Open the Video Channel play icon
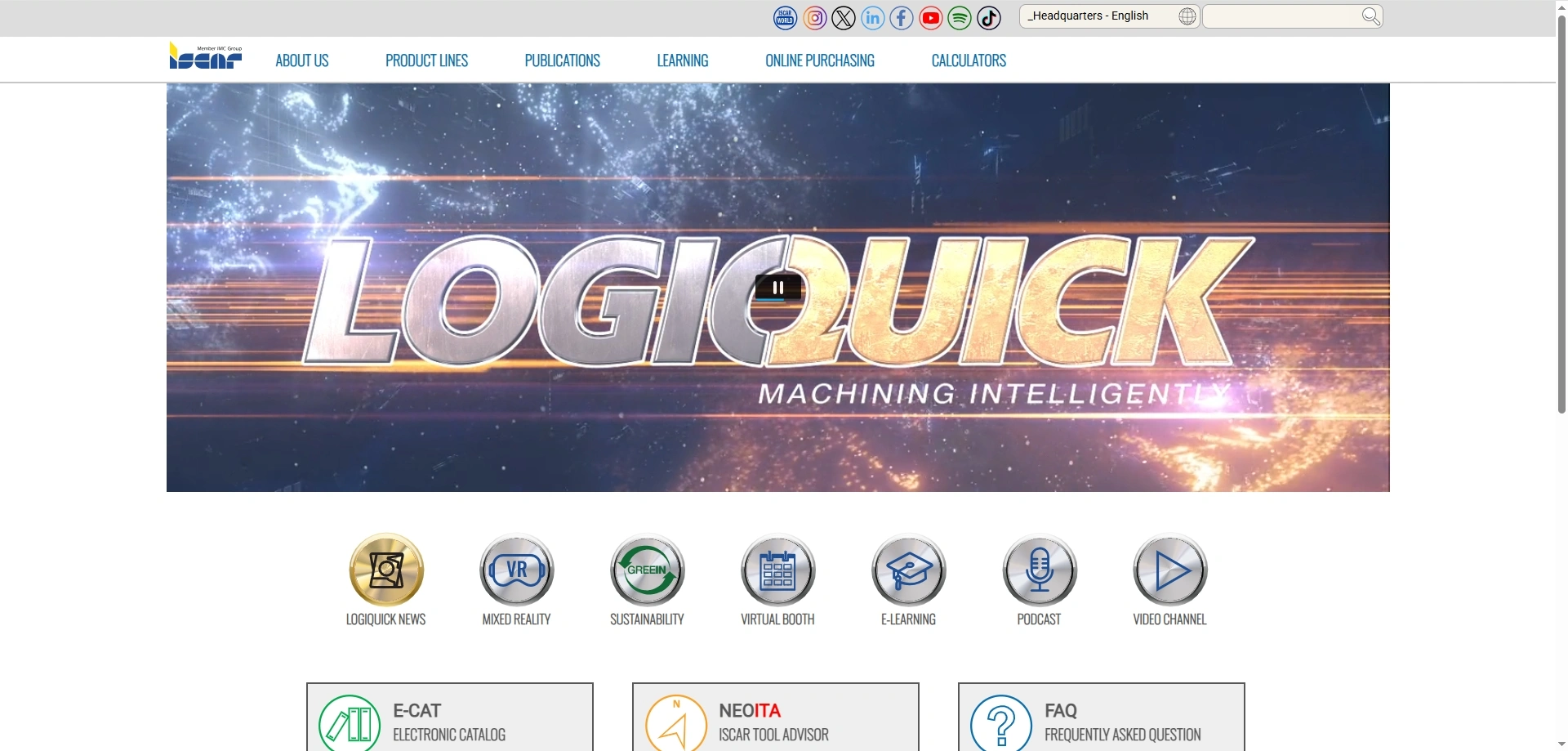The width and height of the screenshot is (1568, 751). 1170,570
